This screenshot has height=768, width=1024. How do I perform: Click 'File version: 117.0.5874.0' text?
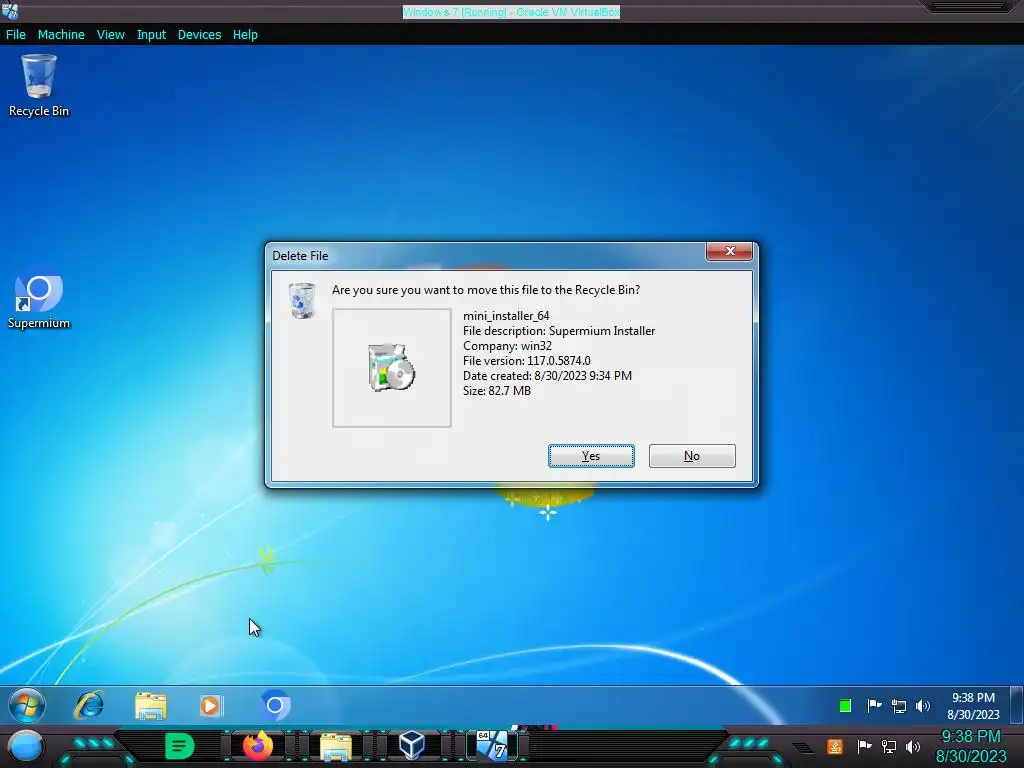pos(527,360)
